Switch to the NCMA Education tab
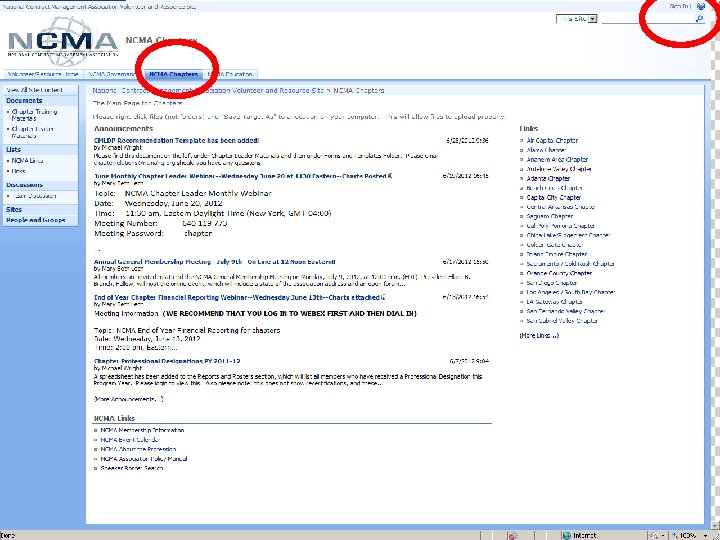720x540 pixels. 230,74
